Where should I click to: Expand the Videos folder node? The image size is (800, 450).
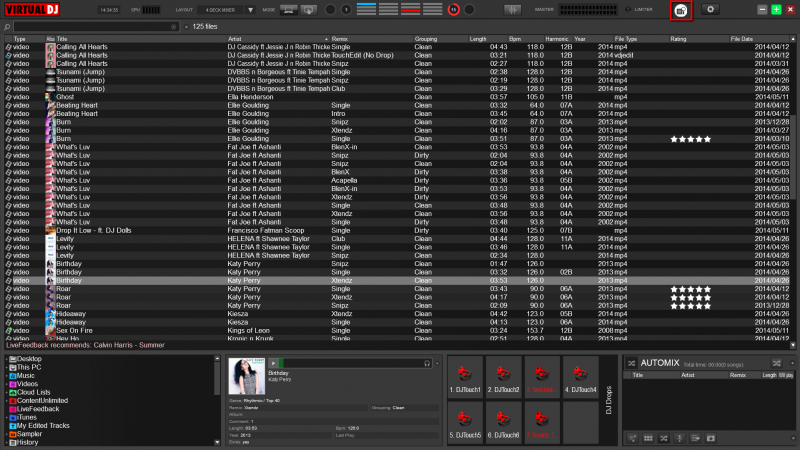(7, 384)
